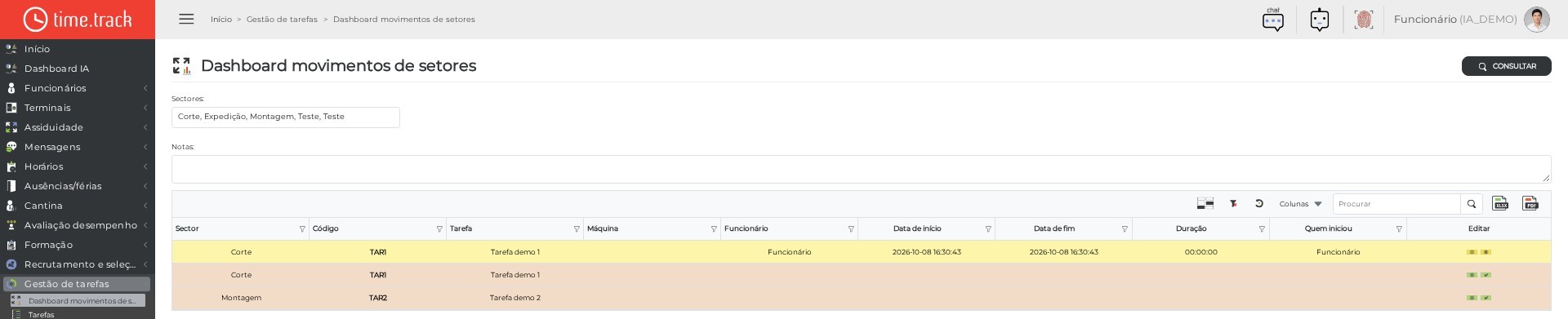Clear filters with the funnel icon

(x=1233, y=204)
